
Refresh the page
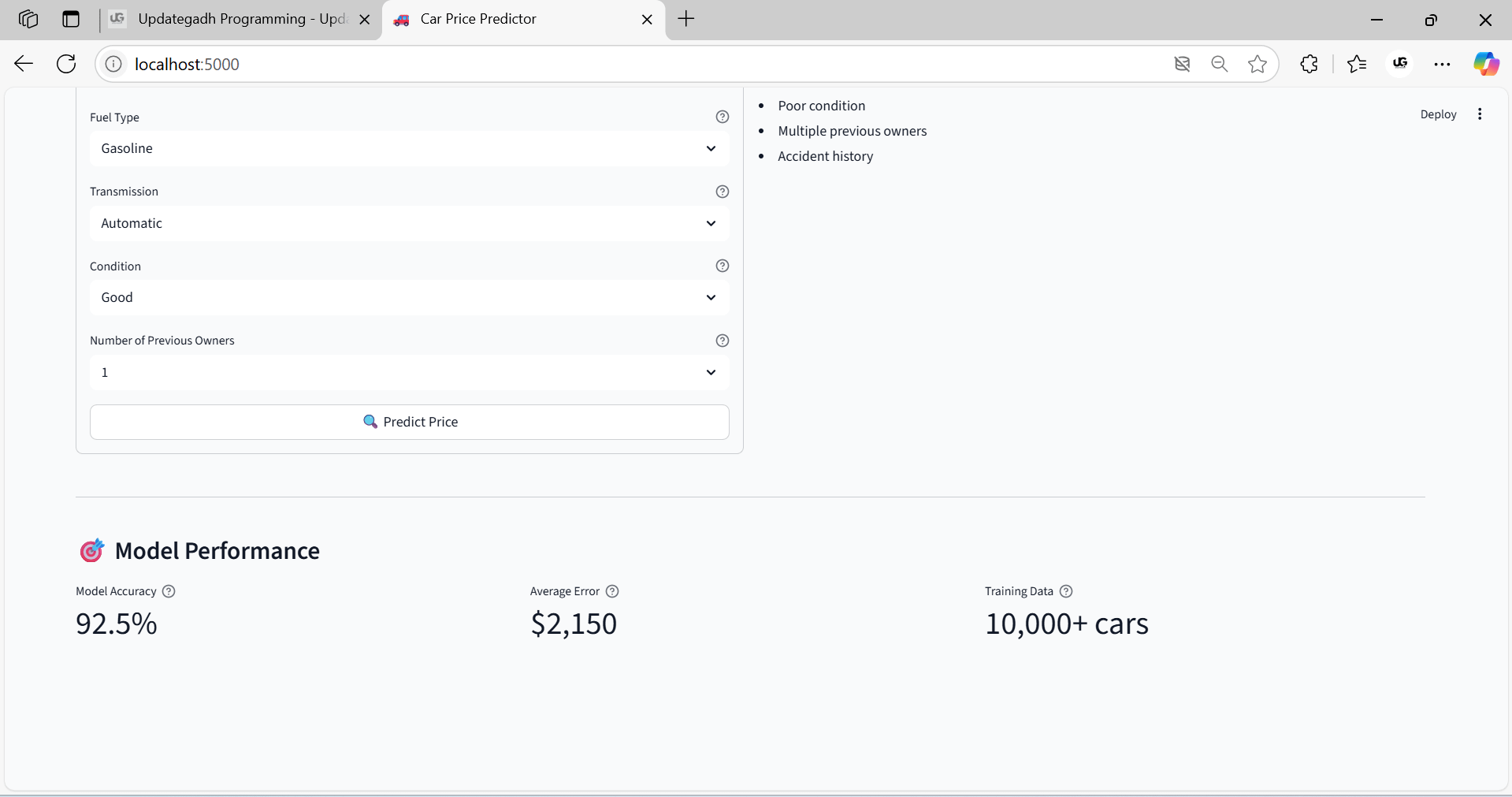tap(67, 64)
